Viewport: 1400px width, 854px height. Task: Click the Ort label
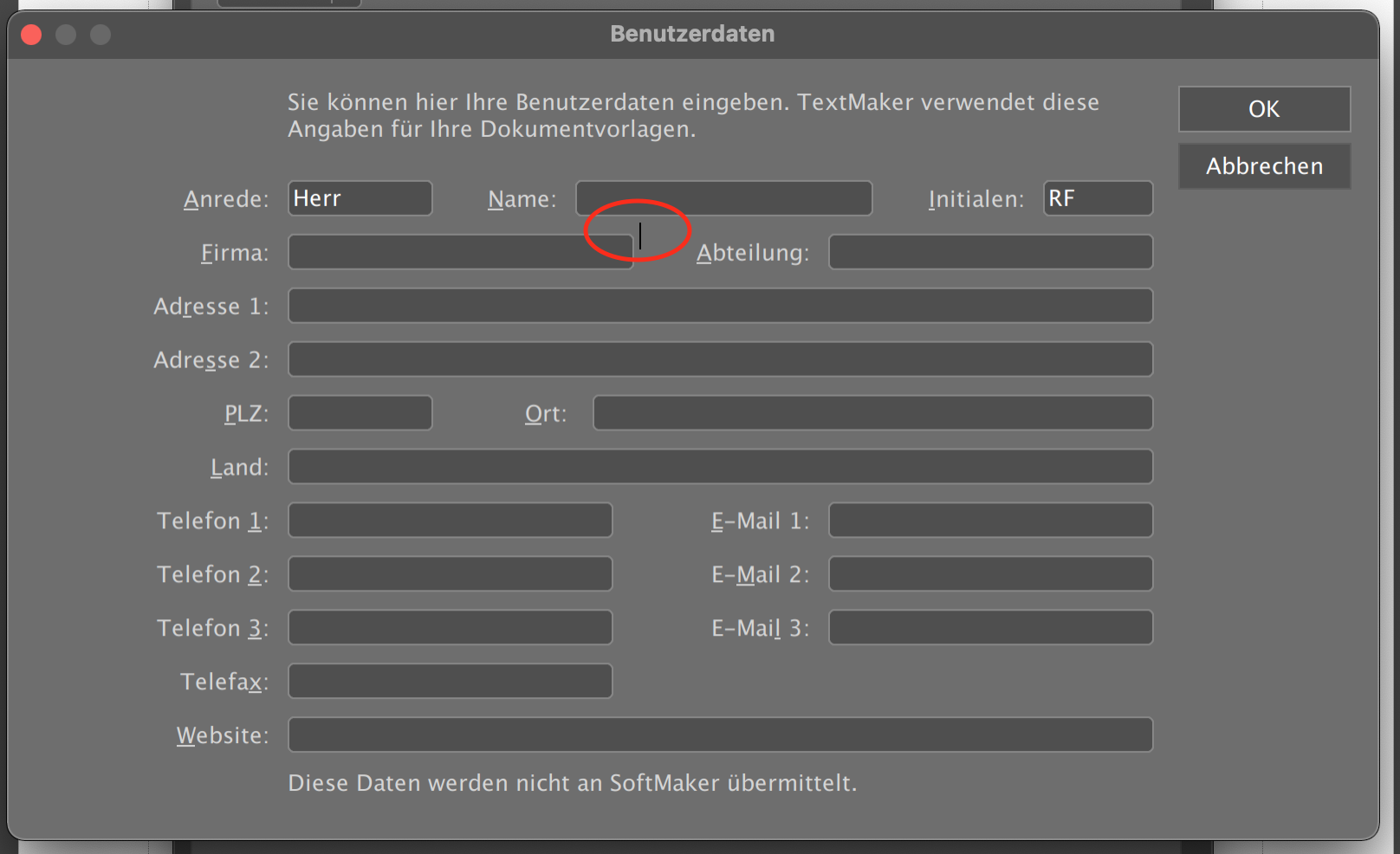click(546, 414)
